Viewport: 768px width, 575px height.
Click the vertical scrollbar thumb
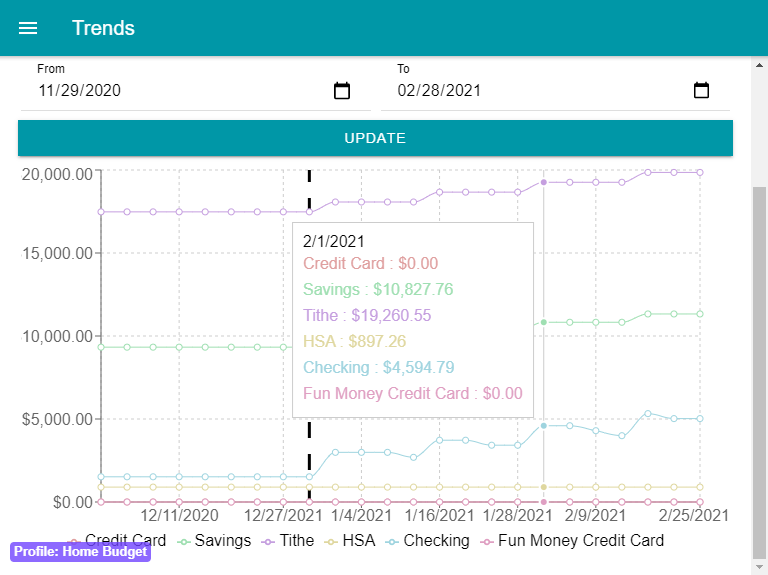tap(759, 370)
